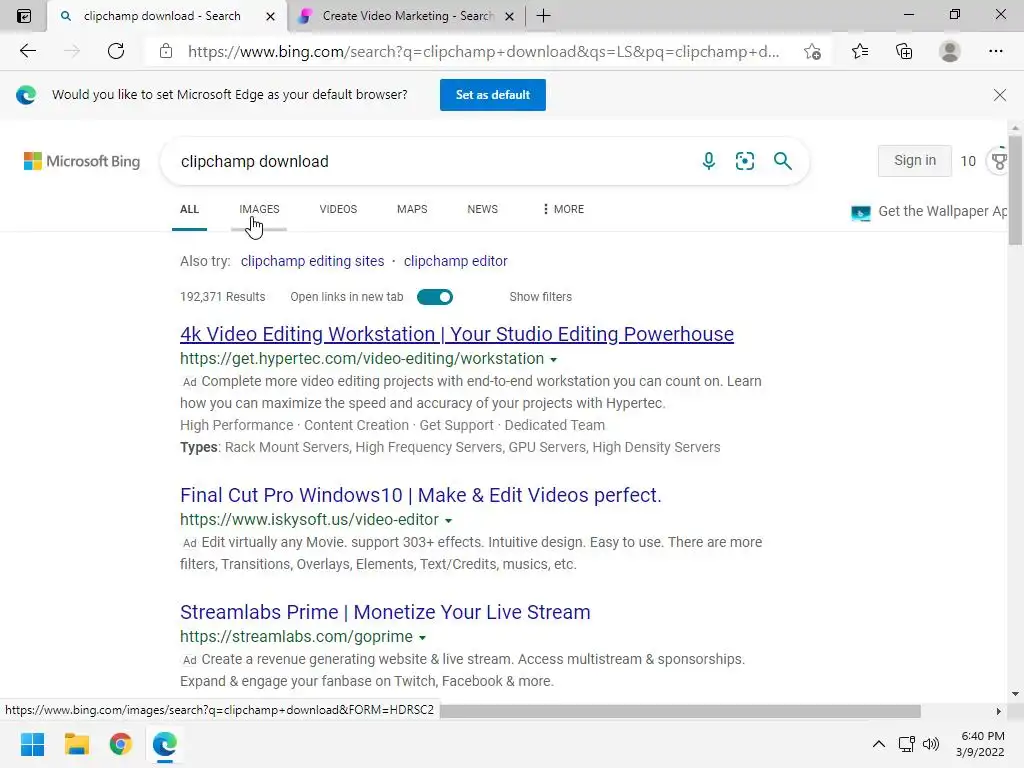This screenshot has width=1024, height=768.
Task: Click the 192,371 Results text
Action: click(x=223, y=297)
